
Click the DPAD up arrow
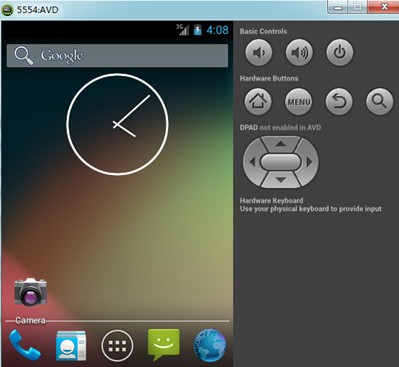(x=281, y=144)
